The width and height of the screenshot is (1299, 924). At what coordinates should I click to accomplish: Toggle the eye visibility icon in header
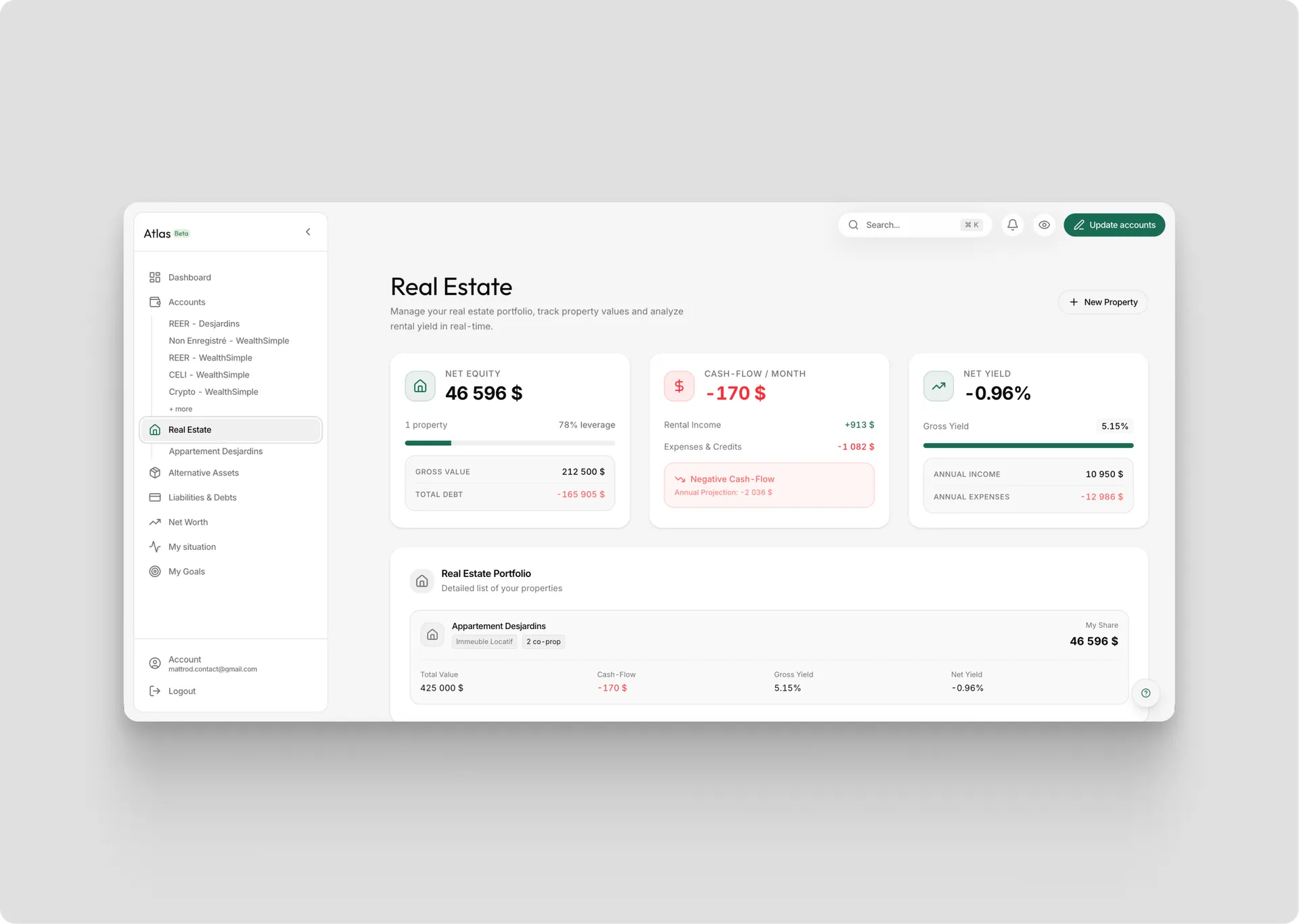tap(1044, 225)
